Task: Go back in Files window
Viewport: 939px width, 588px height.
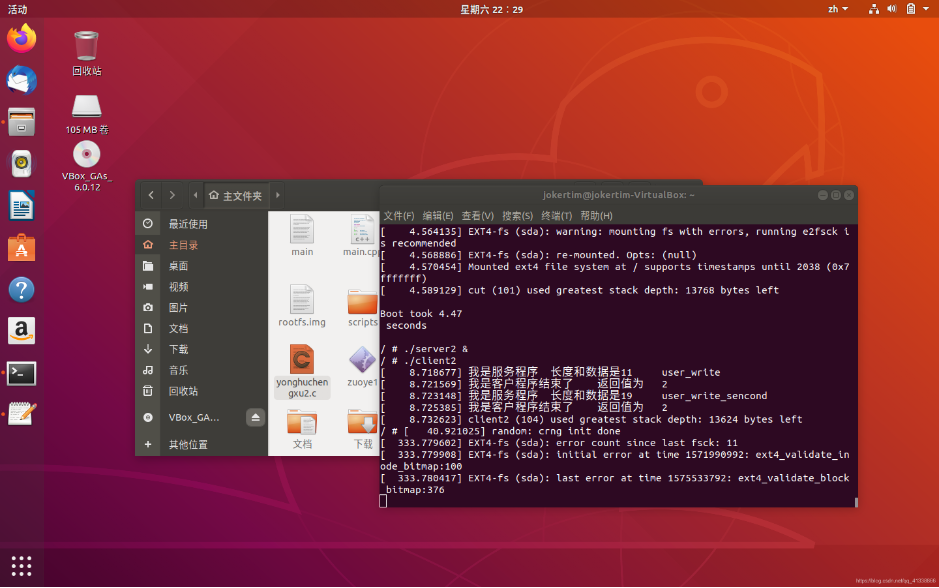Action: pyautogui.click(x=151, y=195)
